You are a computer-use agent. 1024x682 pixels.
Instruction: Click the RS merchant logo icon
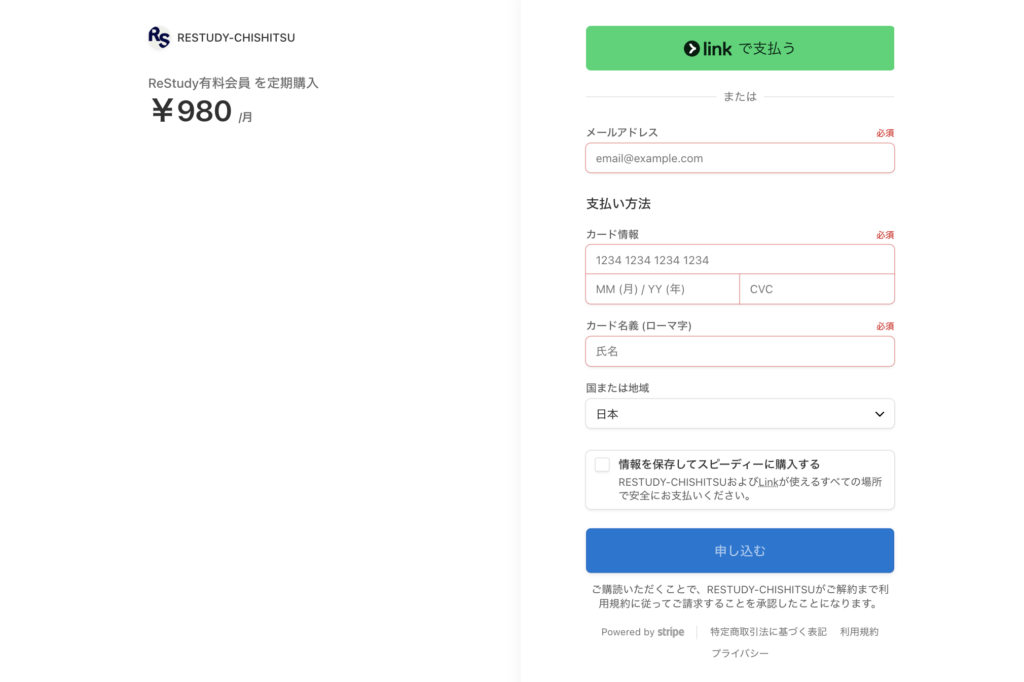(159, 38)
